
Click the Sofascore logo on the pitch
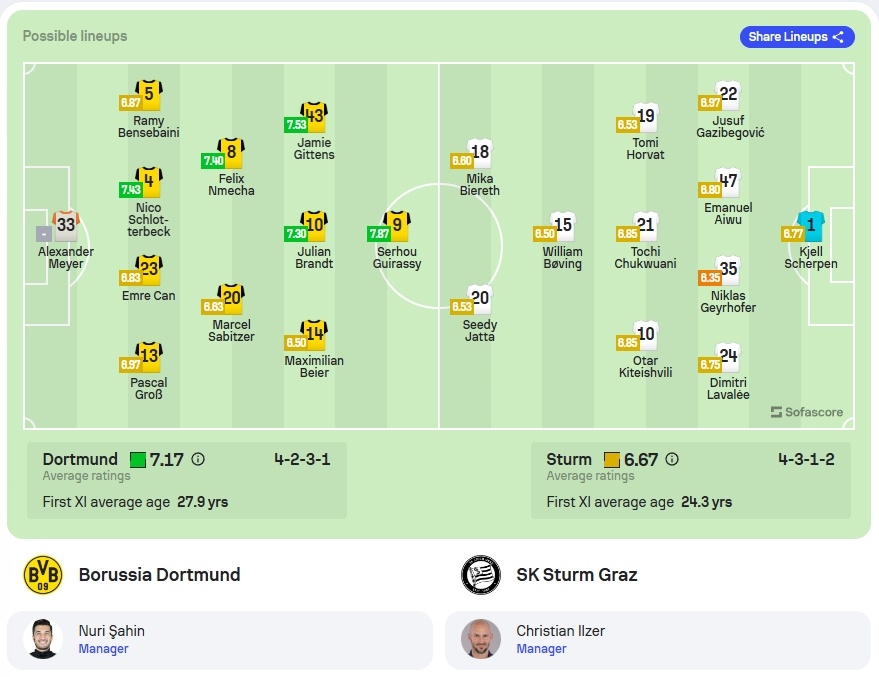click(x=807, y=412)
